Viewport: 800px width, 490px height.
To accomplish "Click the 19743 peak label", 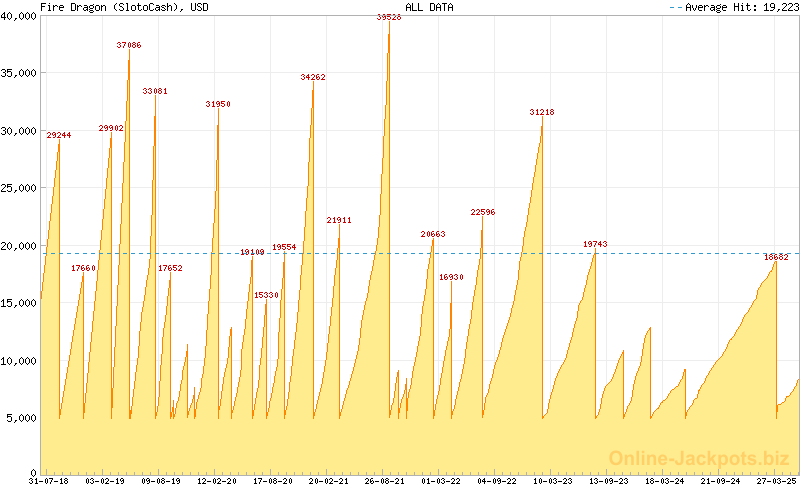I will pos(595,244).
